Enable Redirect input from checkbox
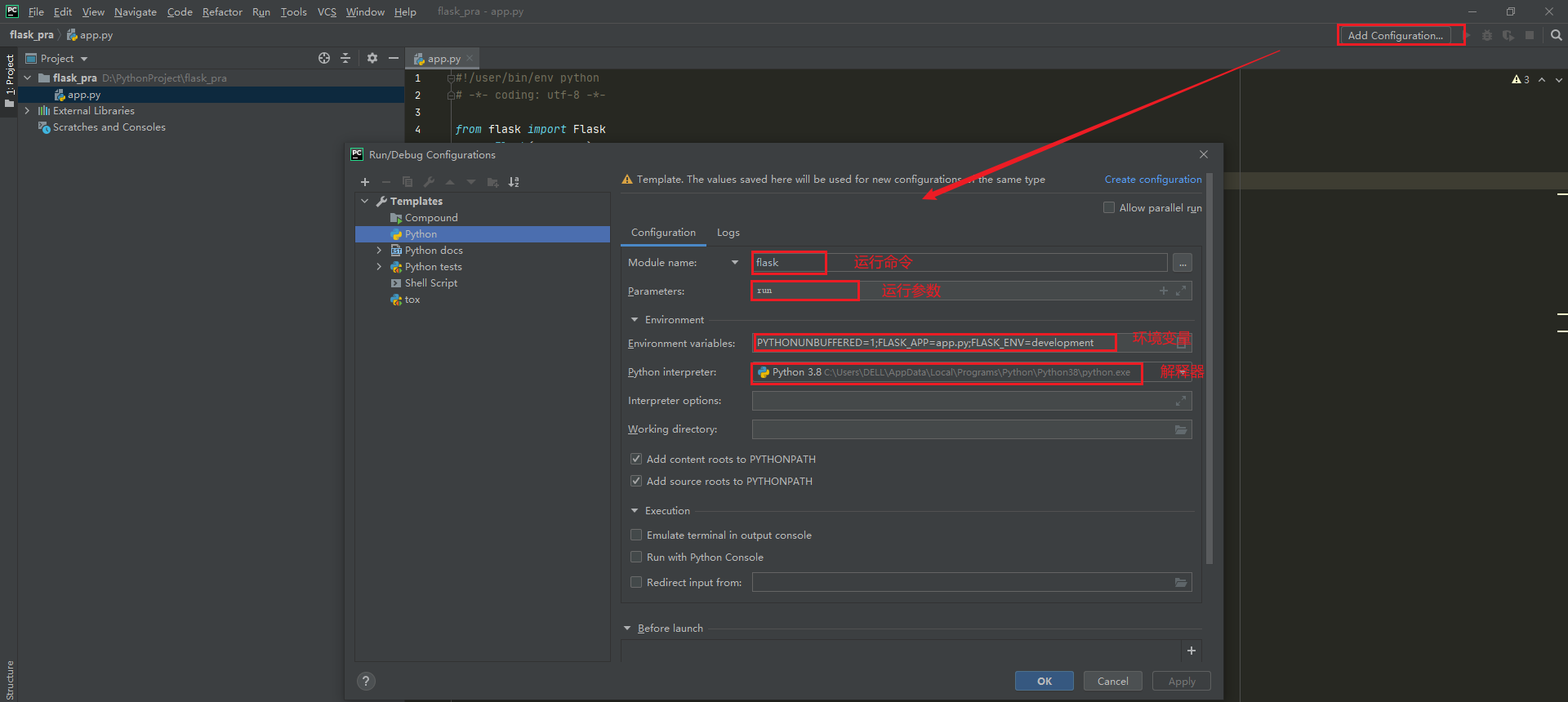The image size is (1568, 702). (636, 582)
